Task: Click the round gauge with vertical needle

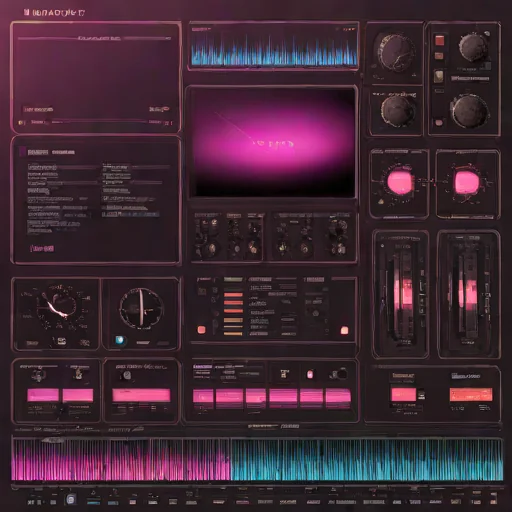Action: pos(141,308)
